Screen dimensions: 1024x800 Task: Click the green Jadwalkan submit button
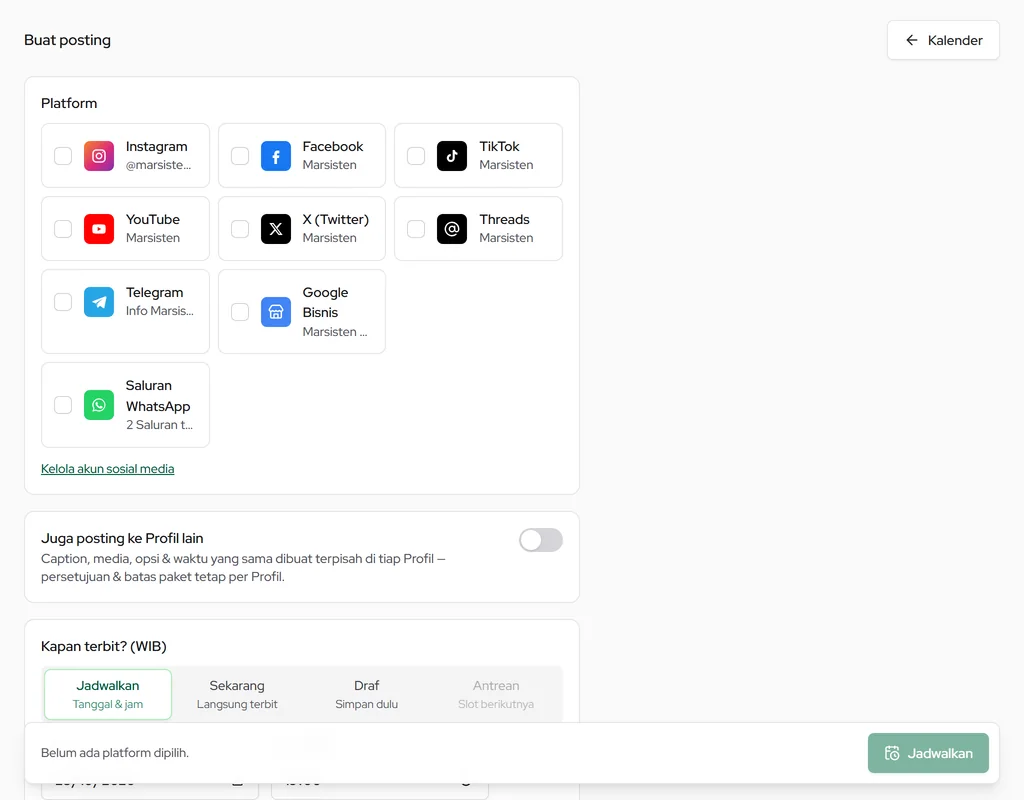point(928,753)
